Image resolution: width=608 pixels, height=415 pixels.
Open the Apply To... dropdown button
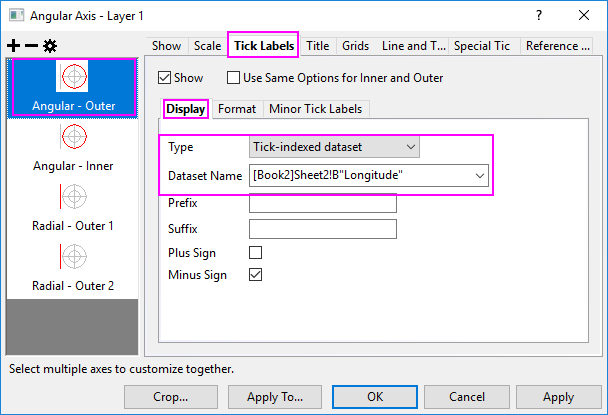[x=274, y=397]
